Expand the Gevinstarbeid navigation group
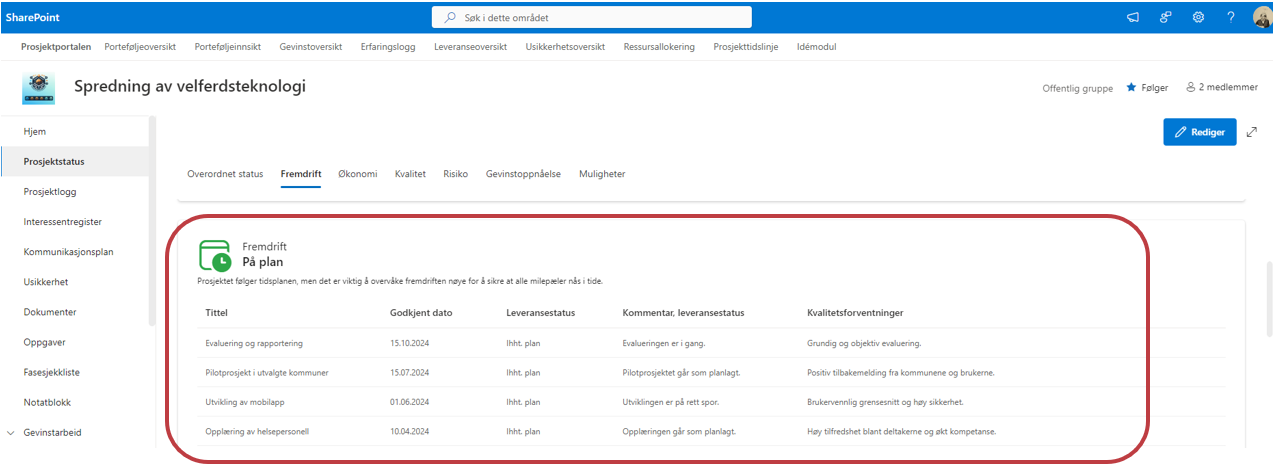Viewport: 1273px width, 472px height. (x=11, y=433)
